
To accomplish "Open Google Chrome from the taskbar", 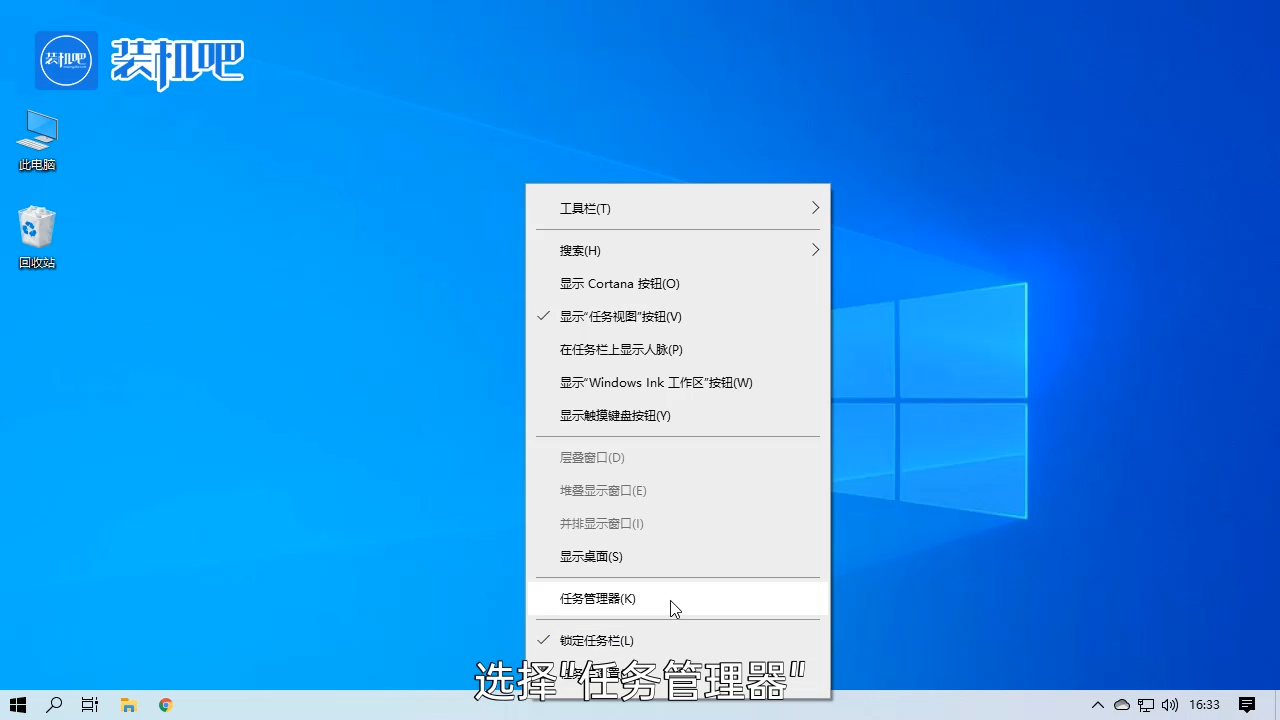I will [166, 705].
